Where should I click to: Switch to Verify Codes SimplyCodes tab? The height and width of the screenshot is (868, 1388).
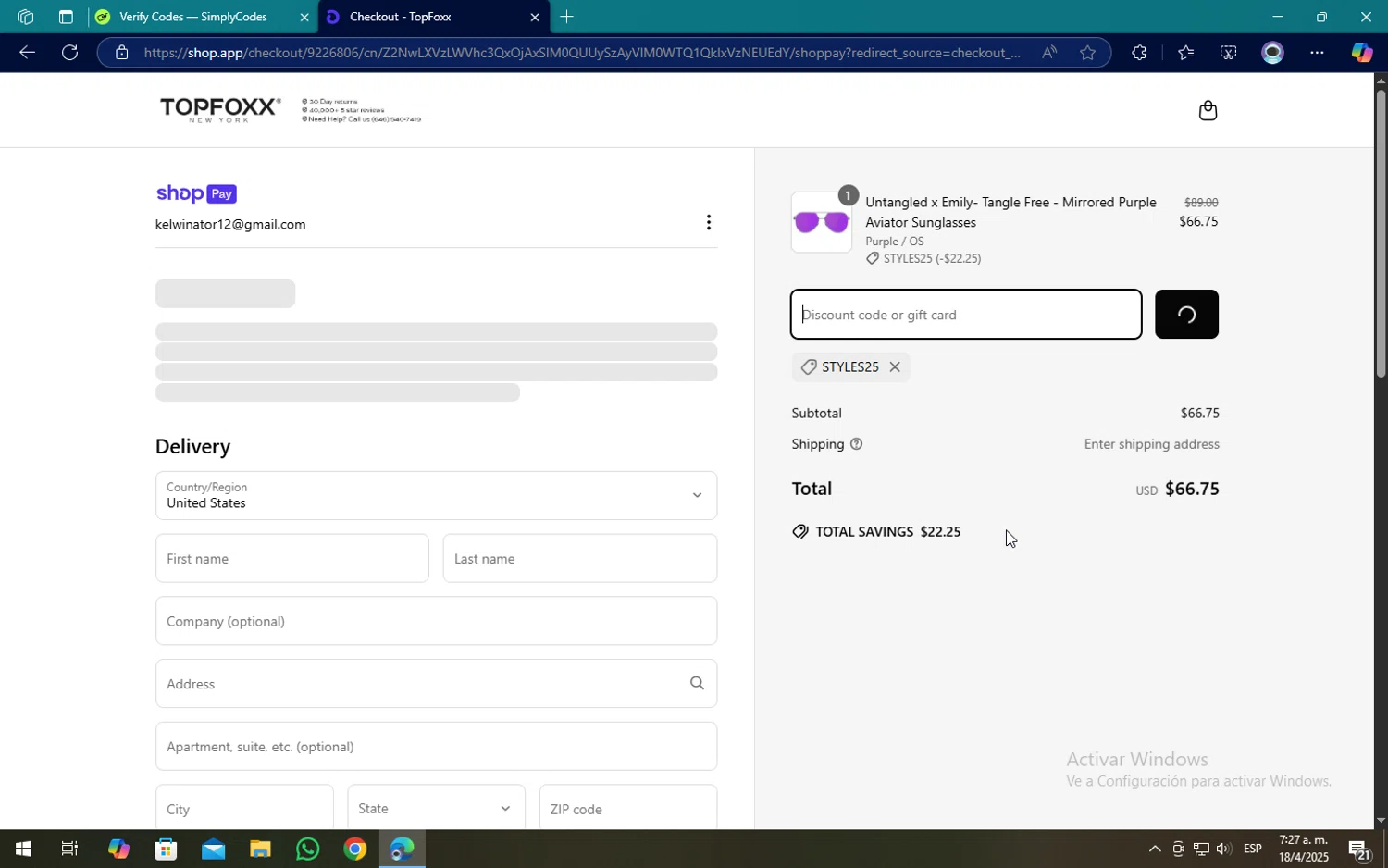194,17
